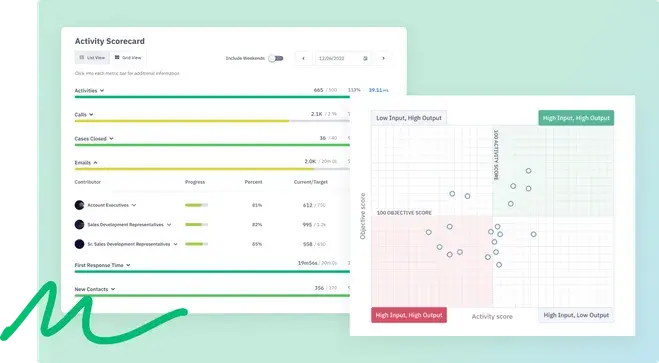Click the 356 value in New Contacts row
The width and height of the screenshot is (659, 363).
tap(319, 288)
